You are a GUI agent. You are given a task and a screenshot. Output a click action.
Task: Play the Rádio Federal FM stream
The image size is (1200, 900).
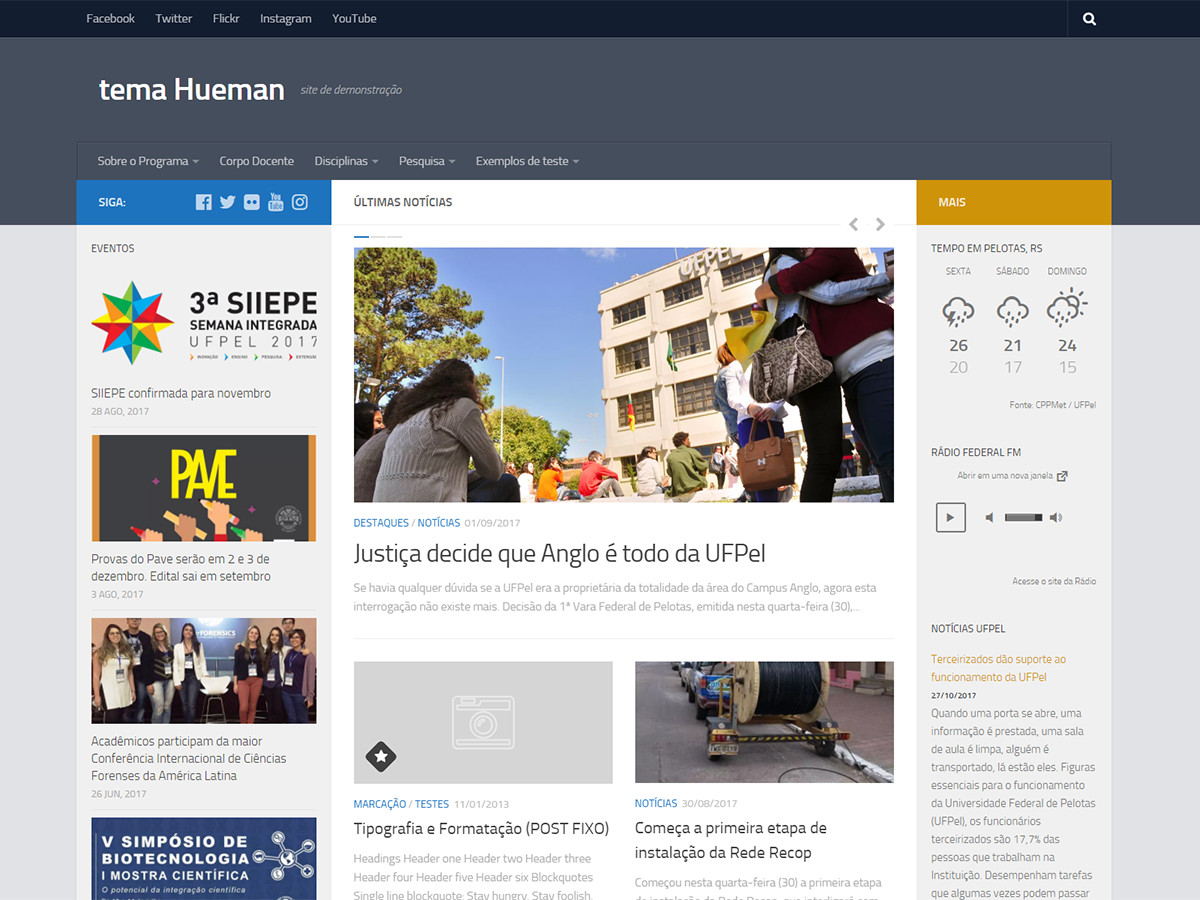click(x=950, y=517)
